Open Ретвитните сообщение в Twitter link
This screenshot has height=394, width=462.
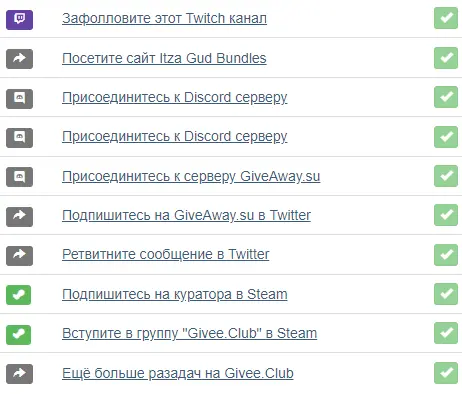(x=166, y=254)
